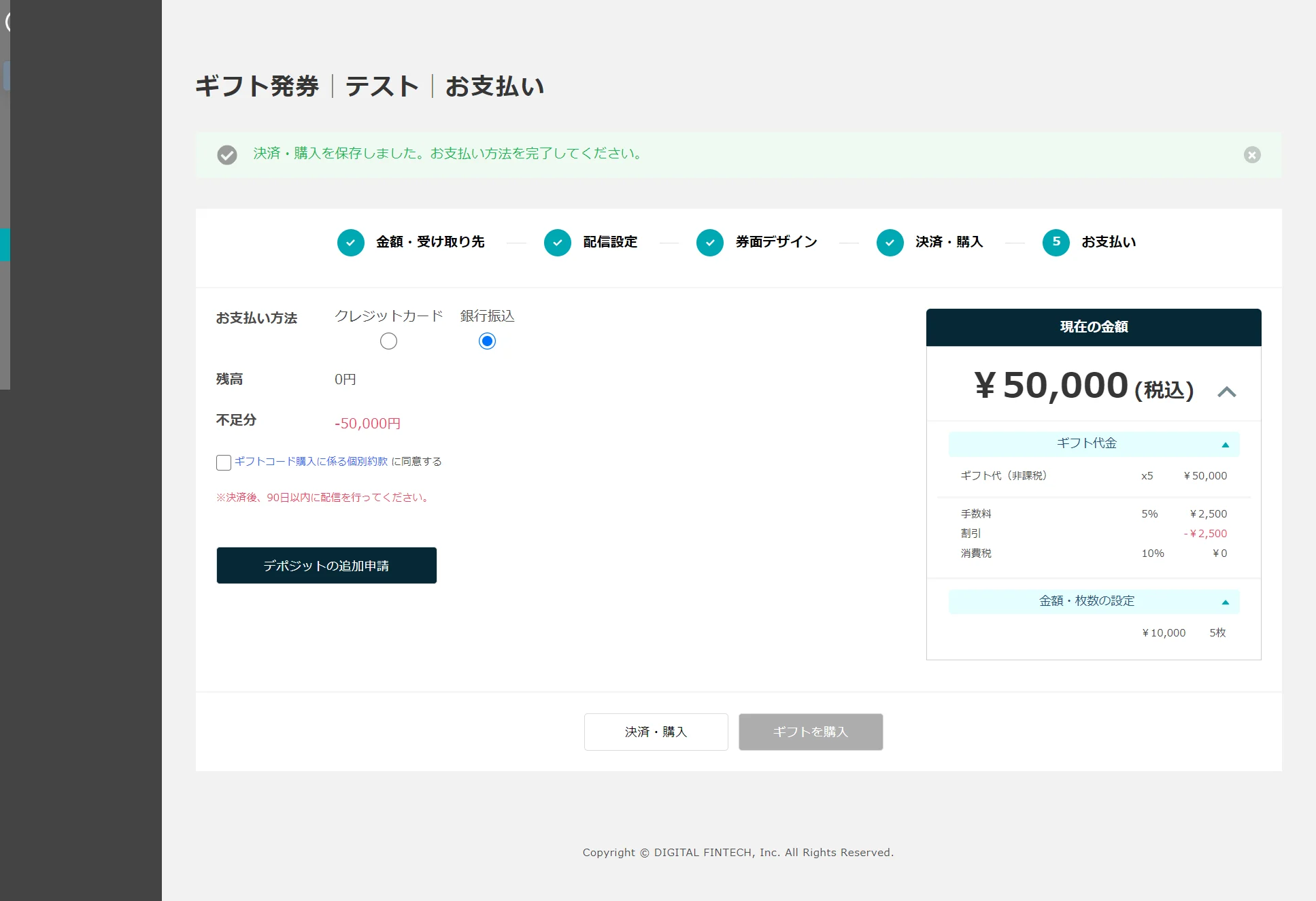
Task: Click the 現在の金額 panel header
Action: pos(1094,327)
